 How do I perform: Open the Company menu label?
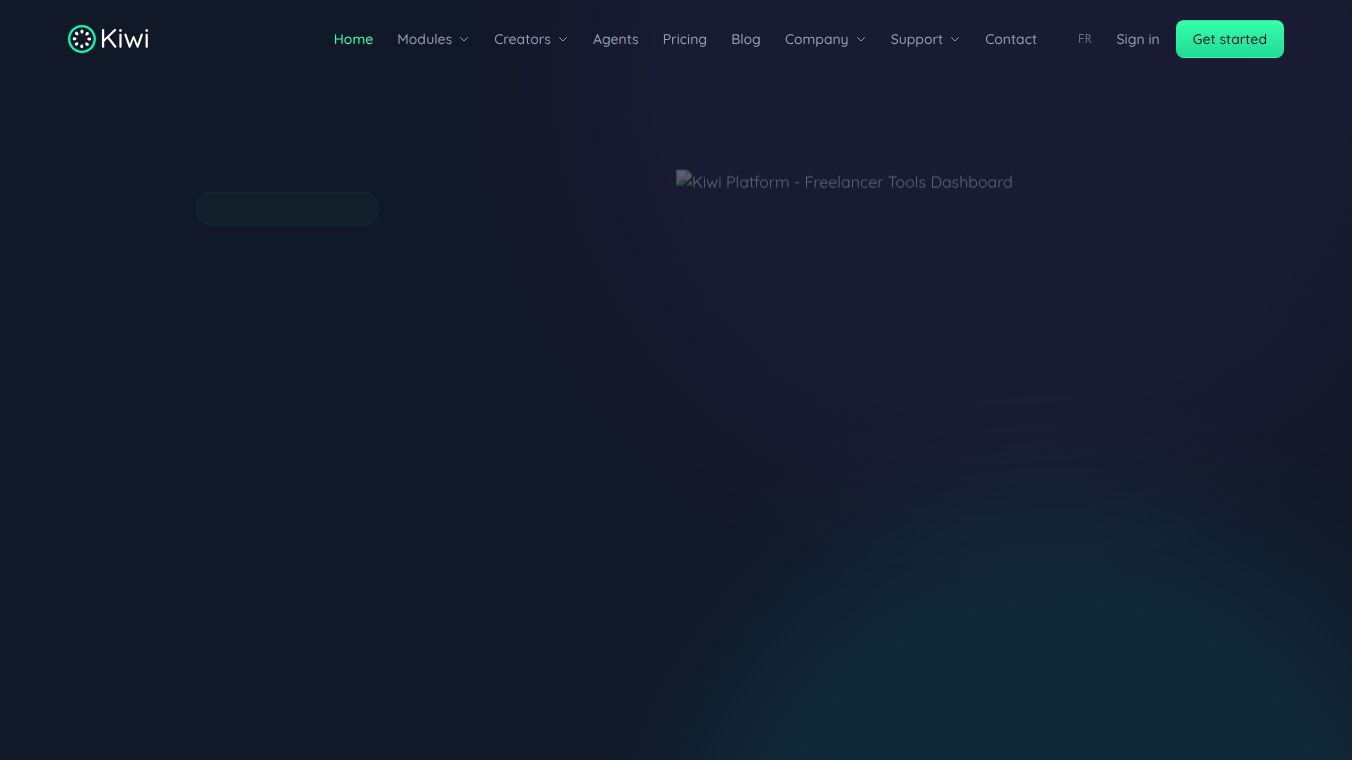pyautogui.click(x=816, y=39)
